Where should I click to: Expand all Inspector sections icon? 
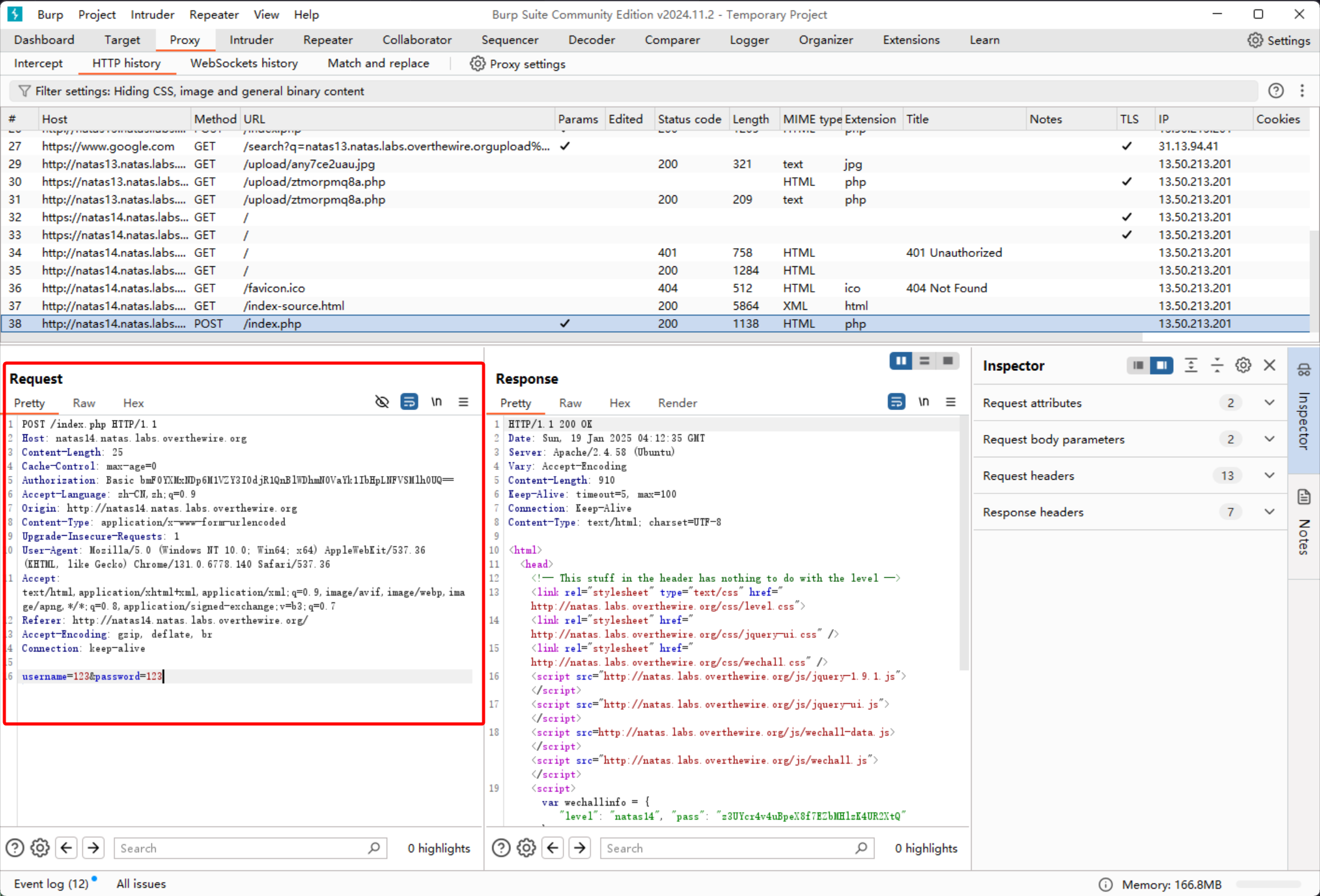tap(1191, 365)
